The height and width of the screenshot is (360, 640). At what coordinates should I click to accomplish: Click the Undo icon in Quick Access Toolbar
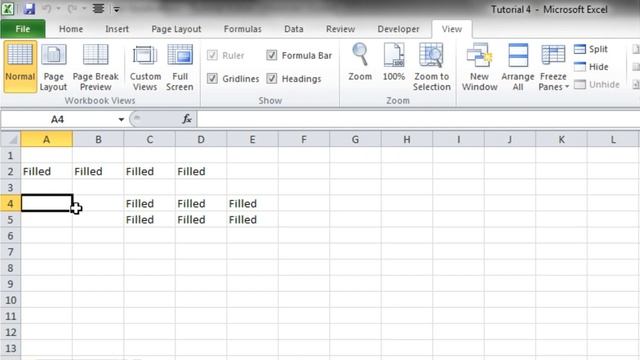[x=47, y=9]
